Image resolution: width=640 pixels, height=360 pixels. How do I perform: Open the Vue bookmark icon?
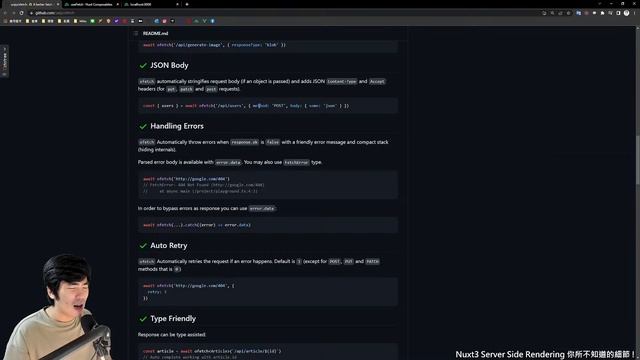point(204,21)
